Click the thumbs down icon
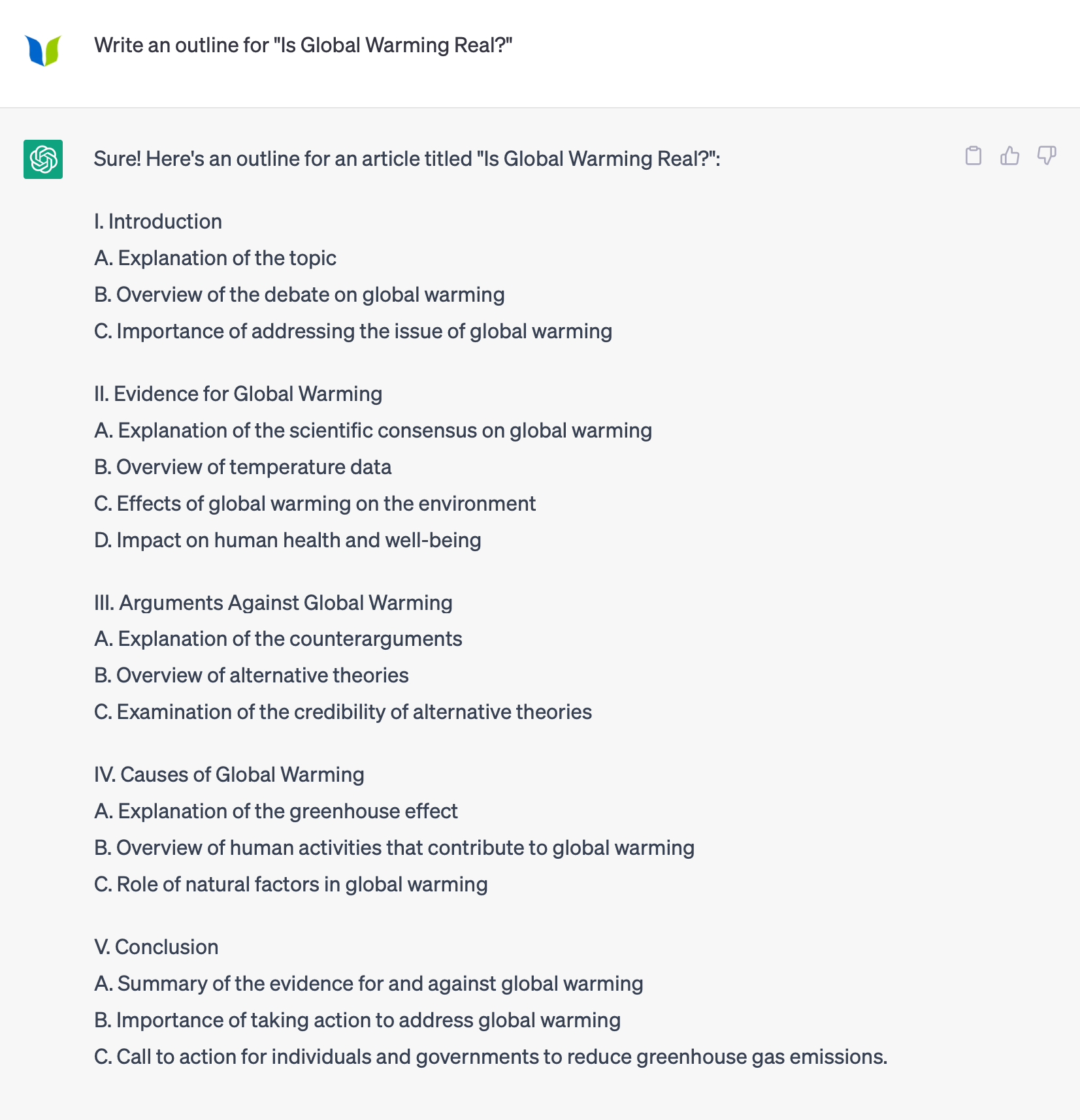This screenshot has width=1080, height=1120. pos(1046,155)
